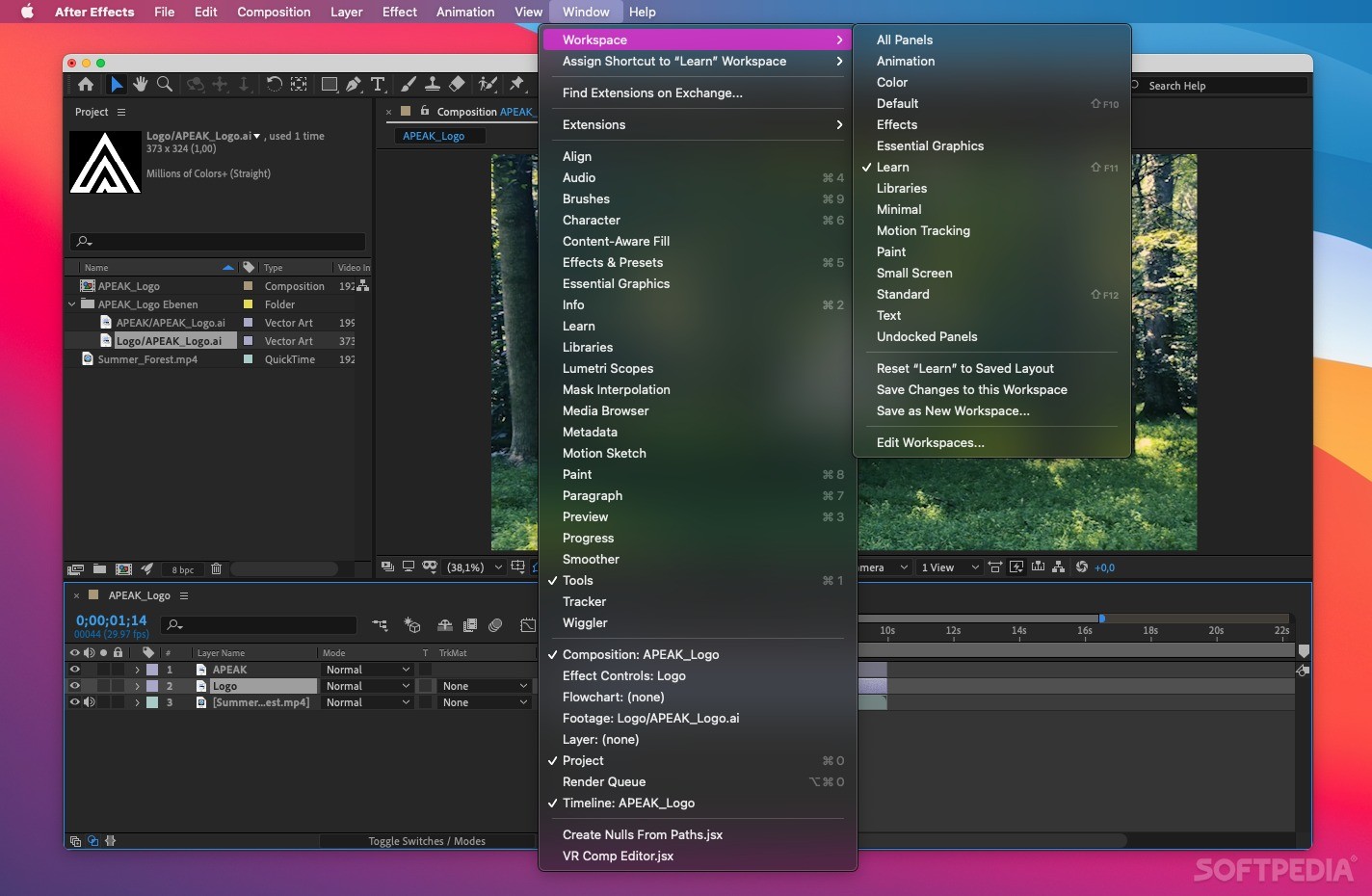This screenshot has height=896, width=1372.
Task: Select the Puppet Pin tool
Action: tap(516, 85)
